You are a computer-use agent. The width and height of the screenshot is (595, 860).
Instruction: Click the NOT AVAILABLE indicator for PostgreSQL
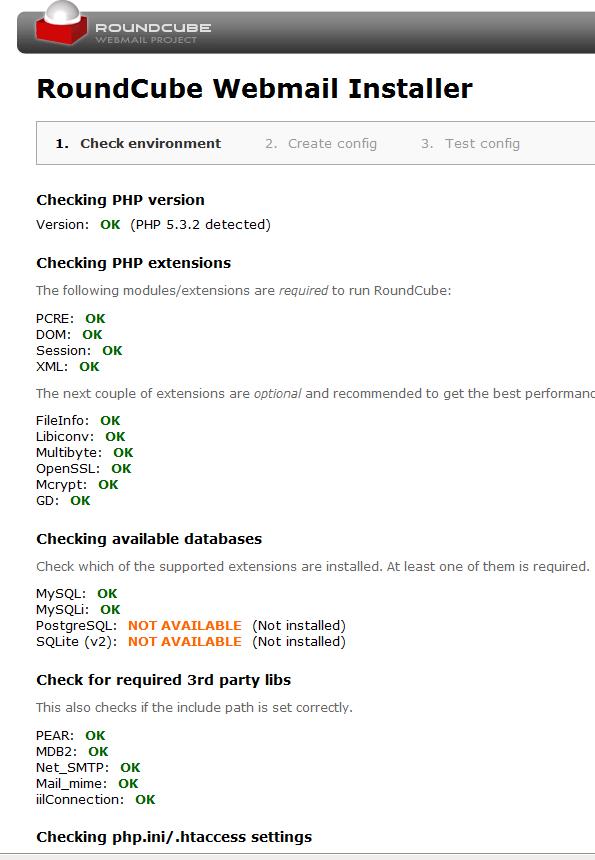(x=183, y=625)
